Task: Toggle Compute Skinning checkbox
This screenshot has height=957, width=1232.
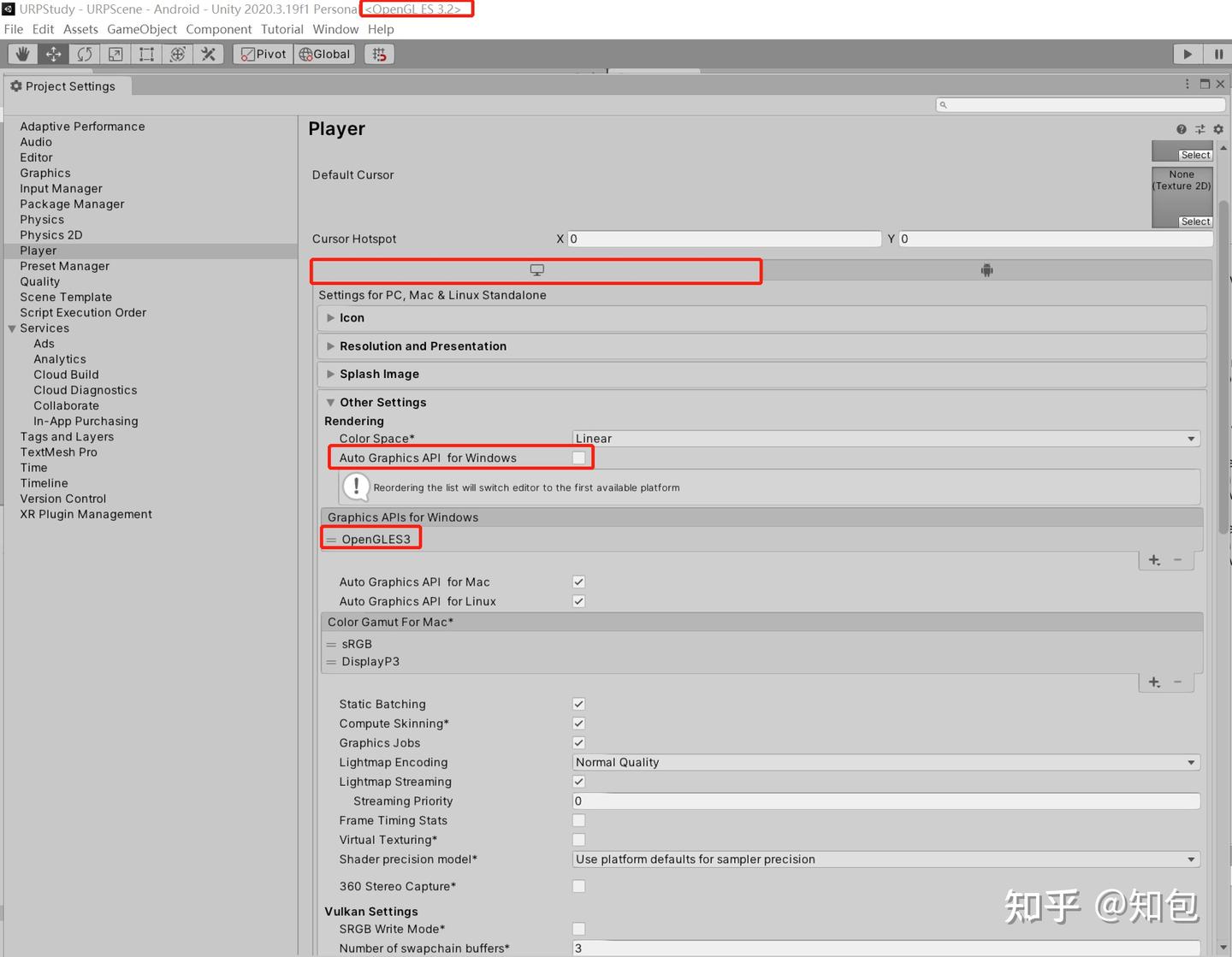Action: click(579, 724)
